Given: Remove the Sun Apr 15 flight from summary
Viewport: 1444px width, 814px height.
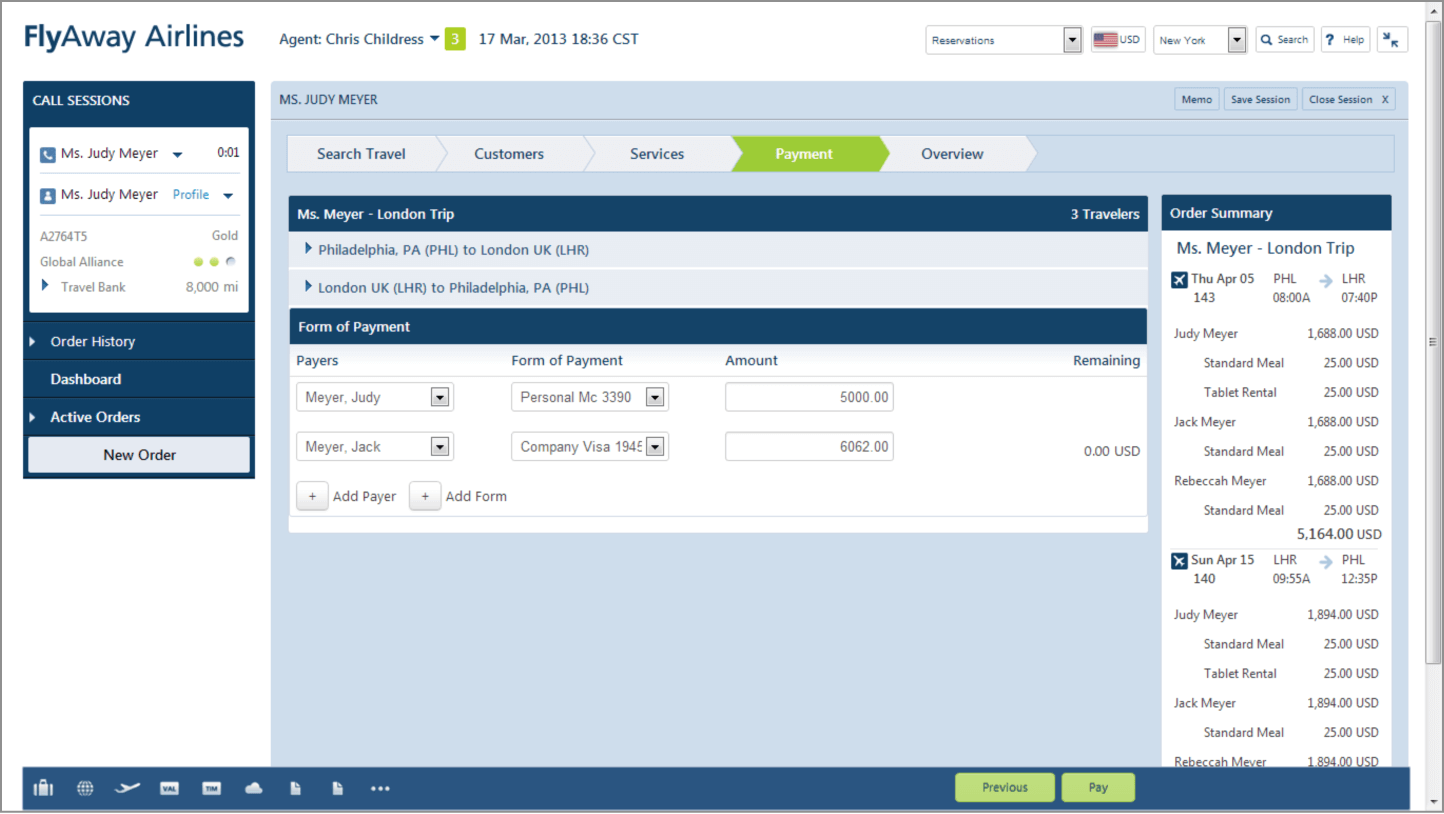Looking at the screenshot, I should click(1178, 560).
